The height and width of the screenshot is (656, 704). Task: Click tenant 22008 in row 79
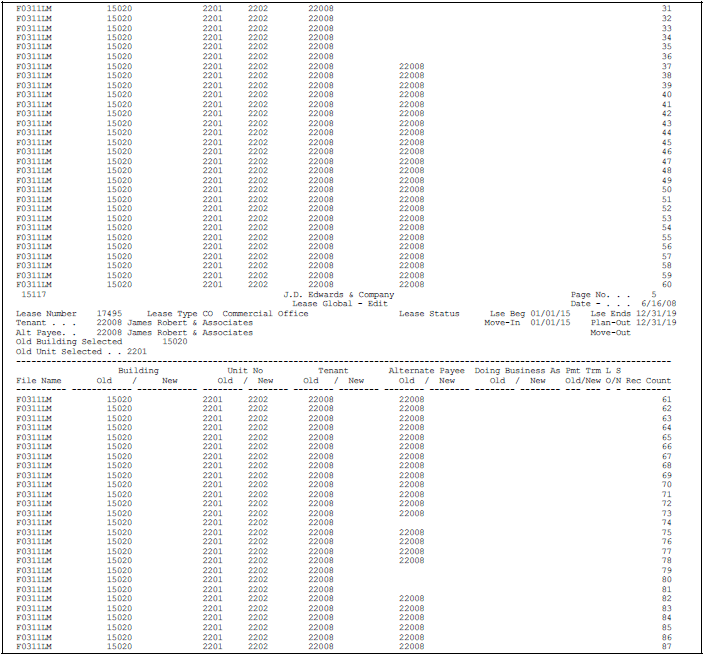(321, 570)
